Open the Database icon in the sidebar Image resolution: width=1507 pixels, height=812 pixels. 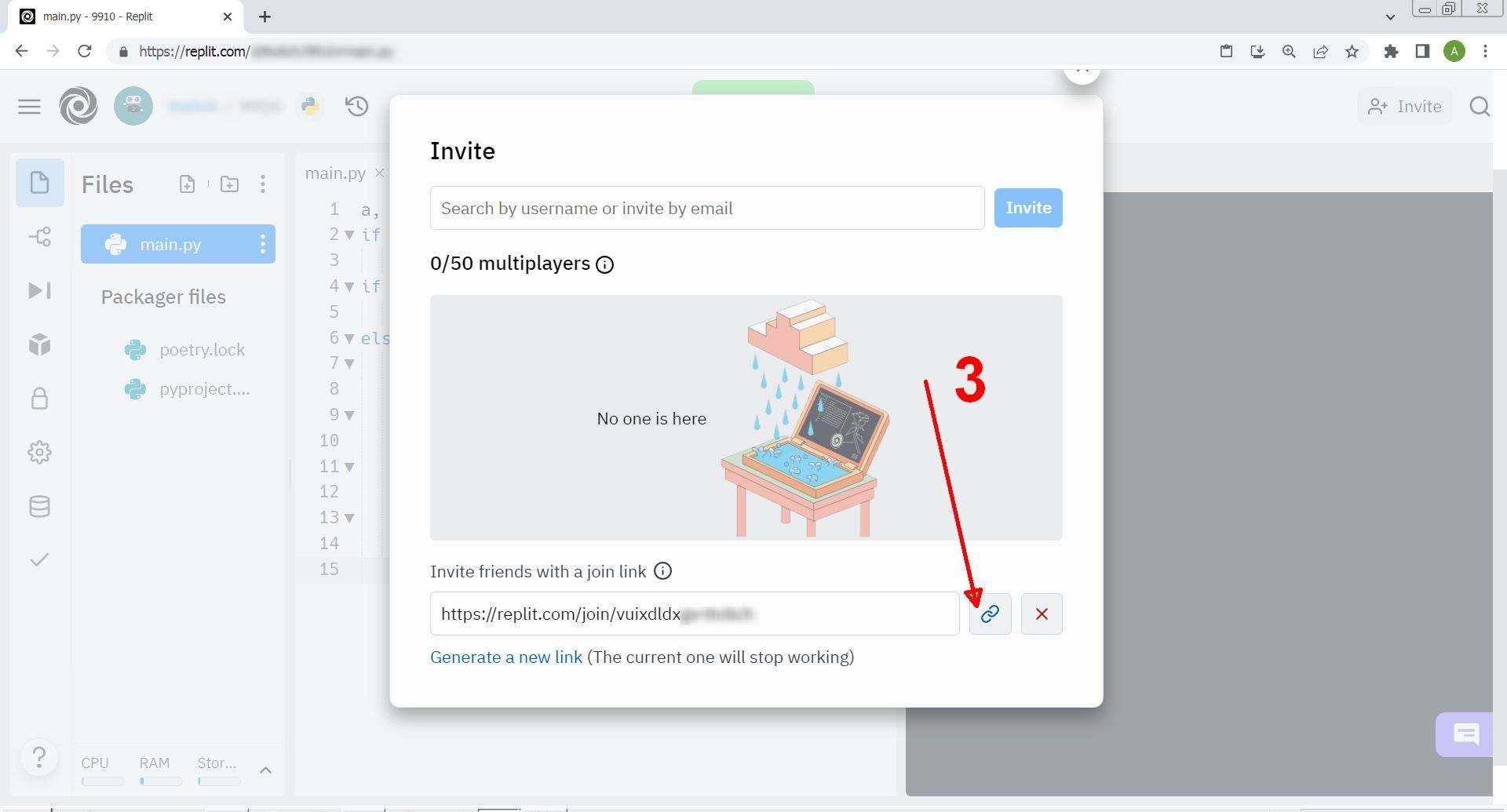pyautogui.click(x=40, y=506)
